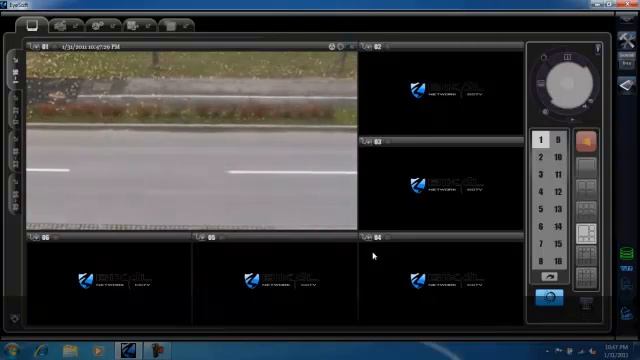Image resolution: width=640 pixels, height=360 pixels.
Task: Switch to the second top tab with camera icon
Action: pos(66,26)
